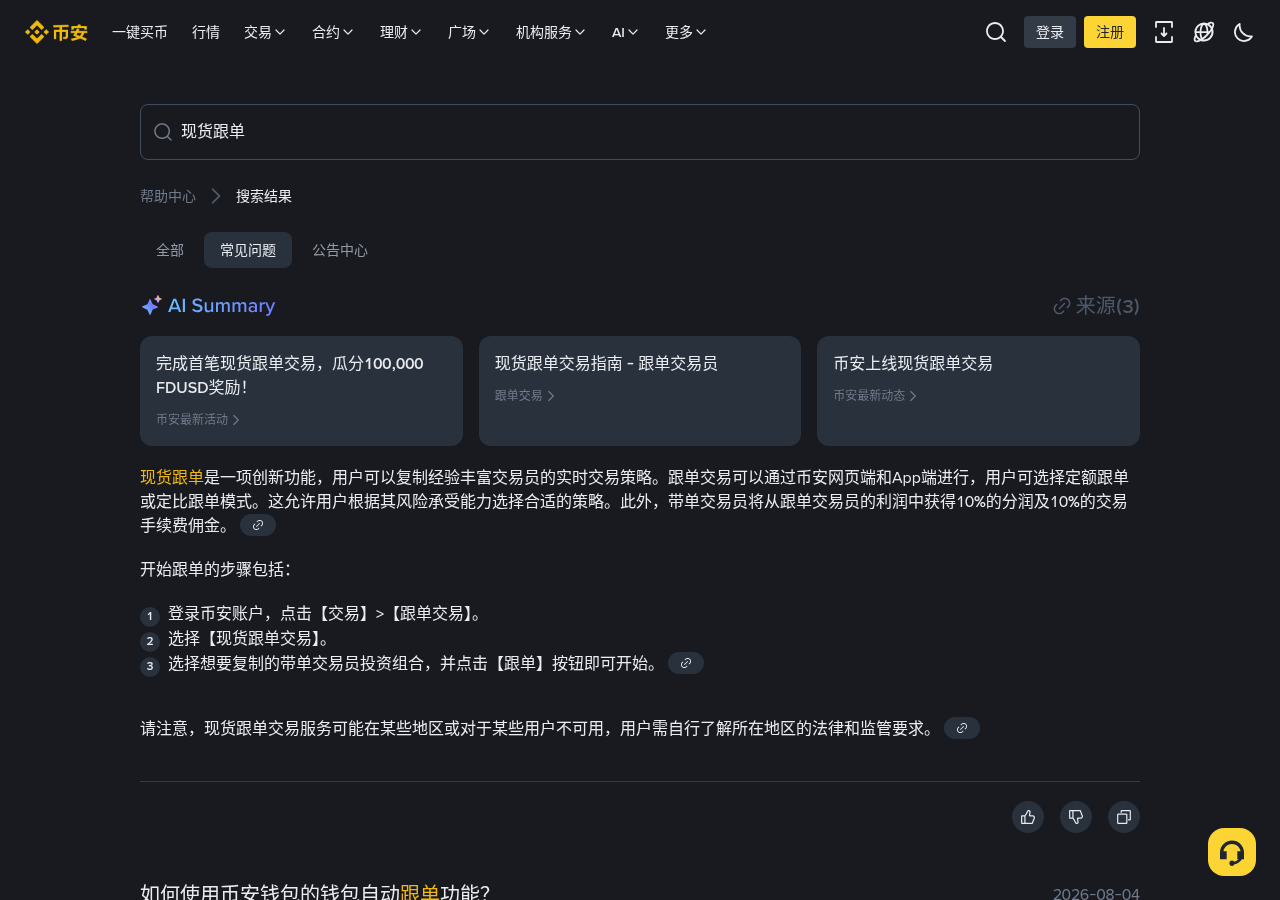Focus the help search field with 现货跟单

[x=640, y=132]
